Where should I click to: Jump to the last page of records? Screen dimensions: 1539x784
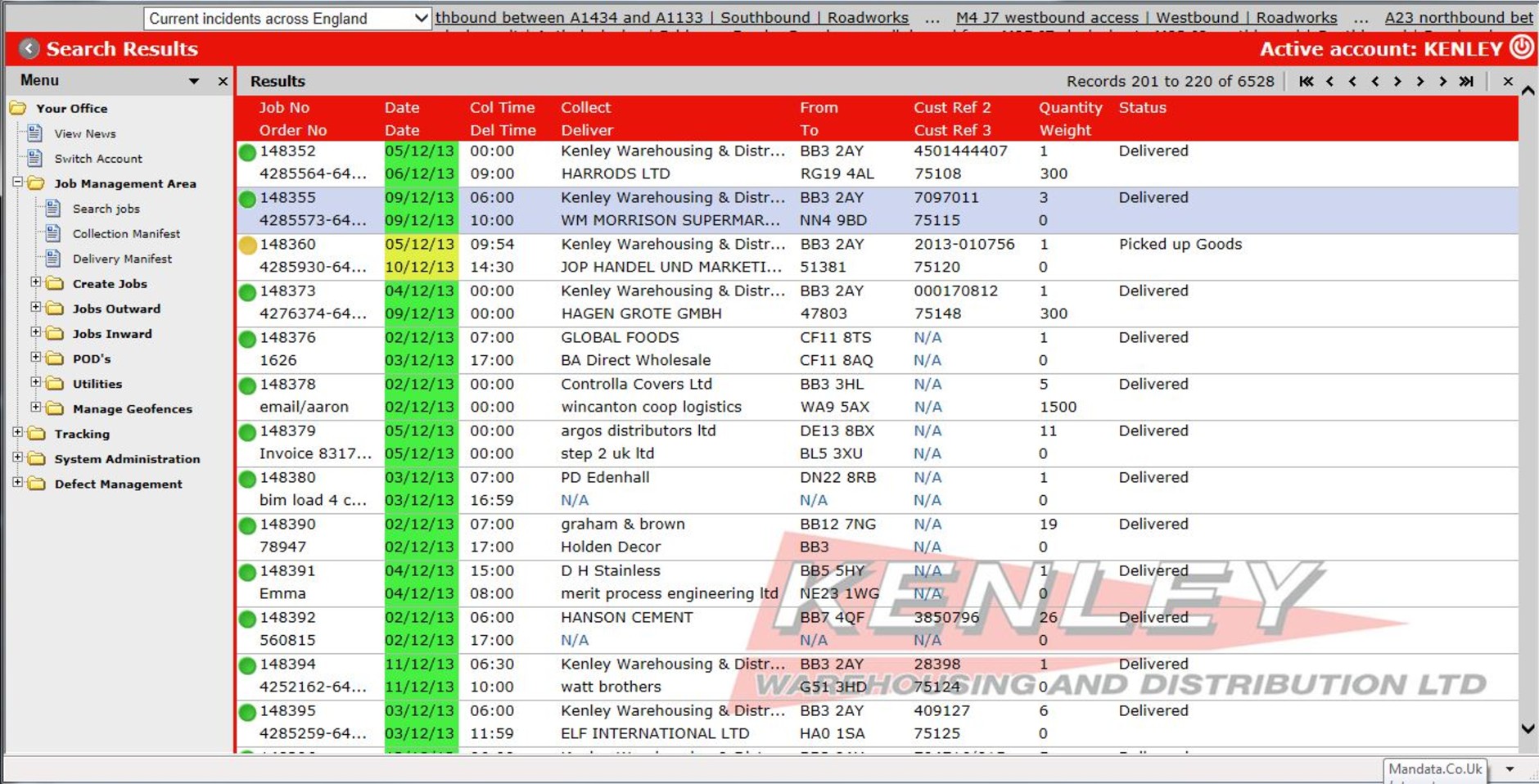[1466, 81]
